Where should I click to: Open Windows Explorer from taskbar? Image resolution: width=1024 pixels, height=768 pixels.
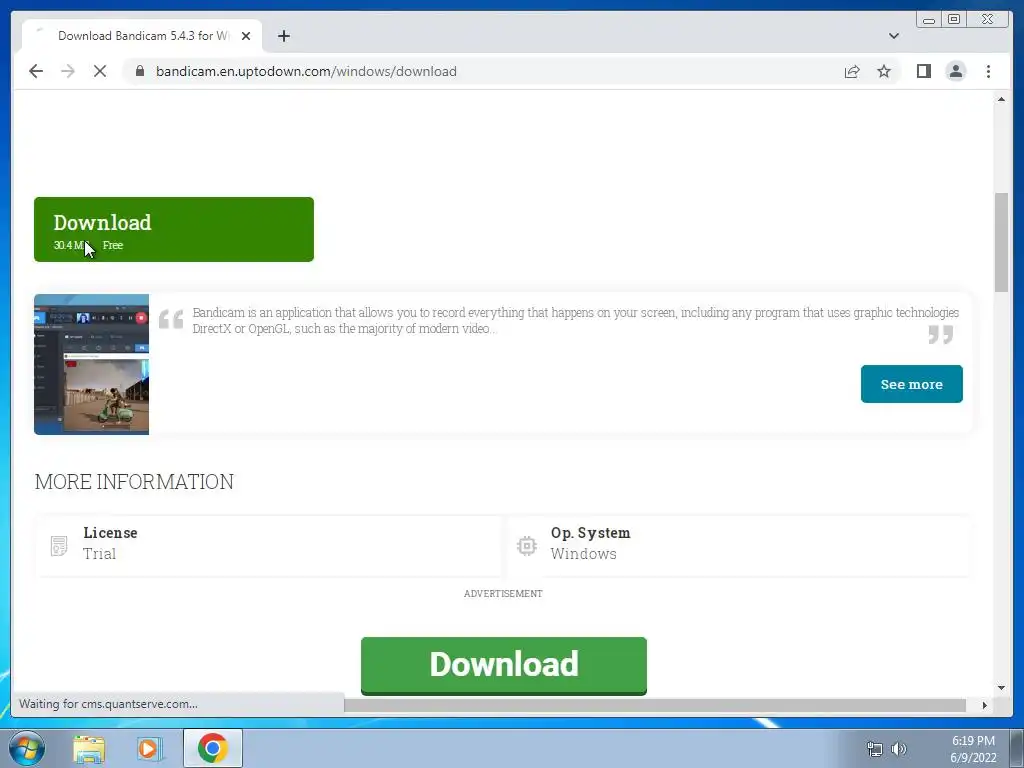coord(89,749)
